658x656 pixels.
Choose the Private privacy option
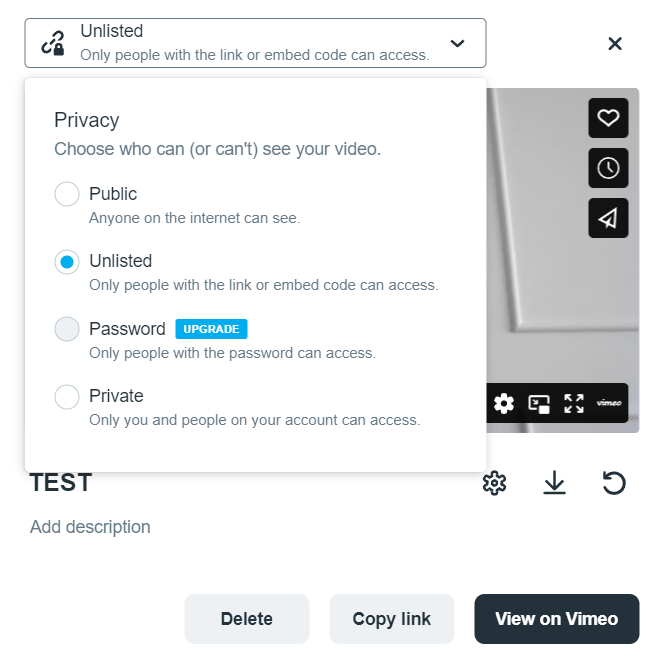tap(67, 397)
